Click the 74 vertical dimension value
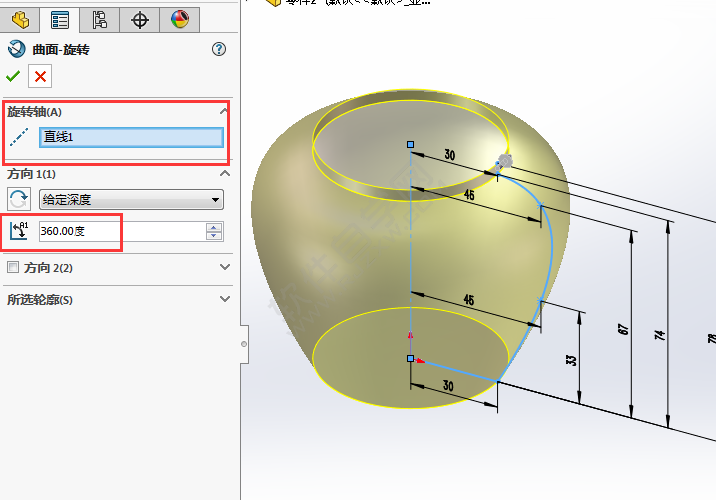 click(x=660, y=335)
